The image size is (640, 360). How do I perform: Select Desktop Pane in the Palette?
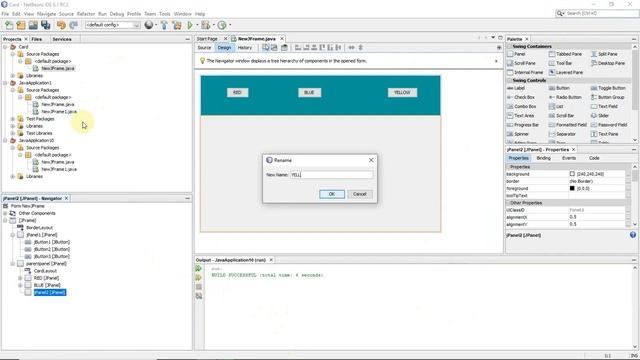608,63
